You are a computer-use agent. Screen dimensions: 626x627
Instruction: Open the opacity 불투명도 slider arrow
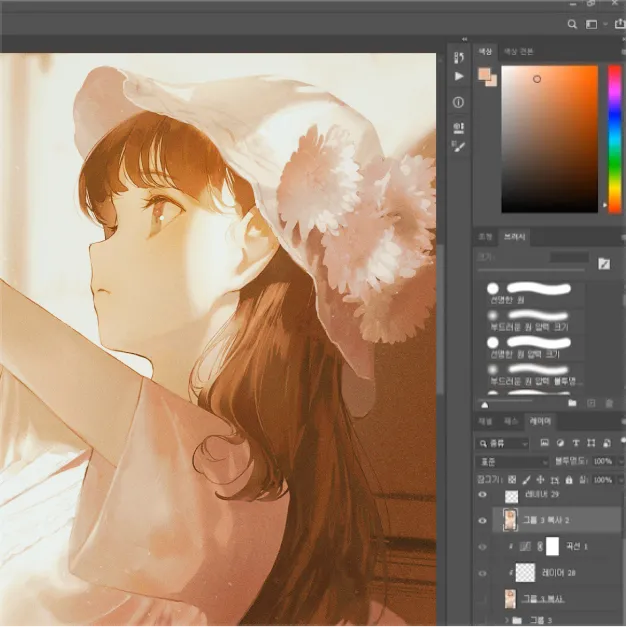621,461
